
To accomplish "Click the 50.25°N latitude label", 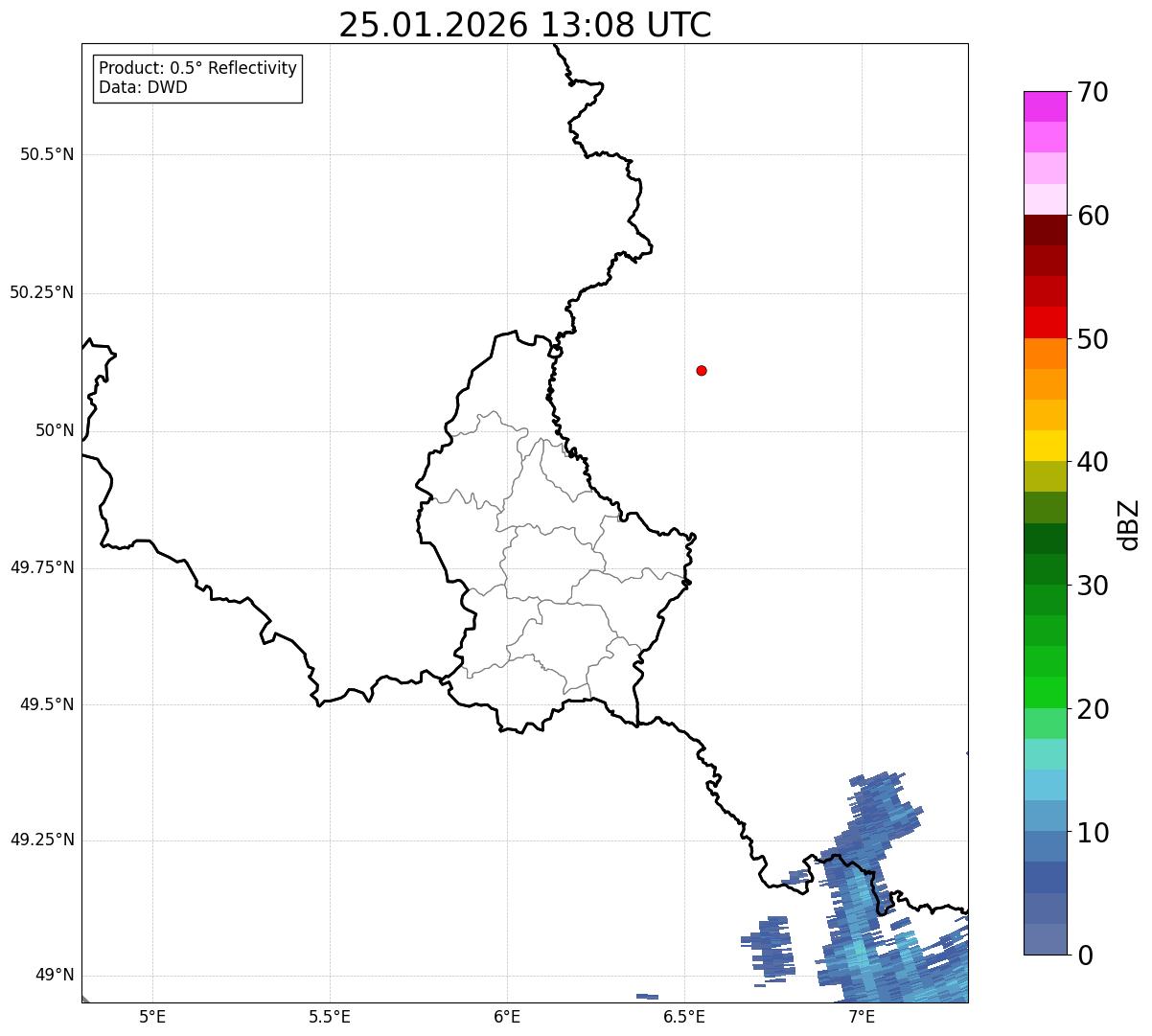I will point(42,292).
